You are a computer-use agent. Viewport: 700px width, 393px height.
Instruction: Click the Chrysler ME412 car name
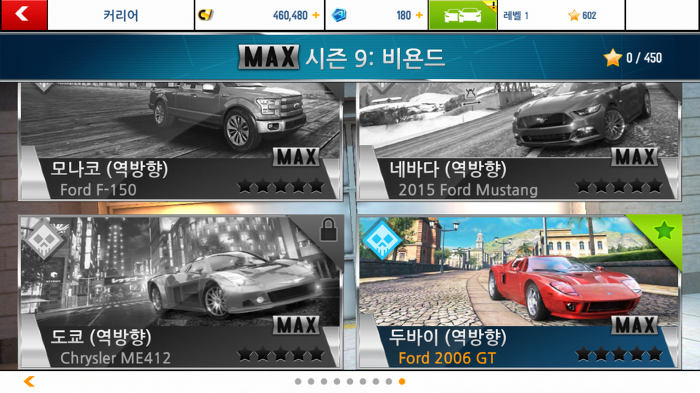(115, 358)
